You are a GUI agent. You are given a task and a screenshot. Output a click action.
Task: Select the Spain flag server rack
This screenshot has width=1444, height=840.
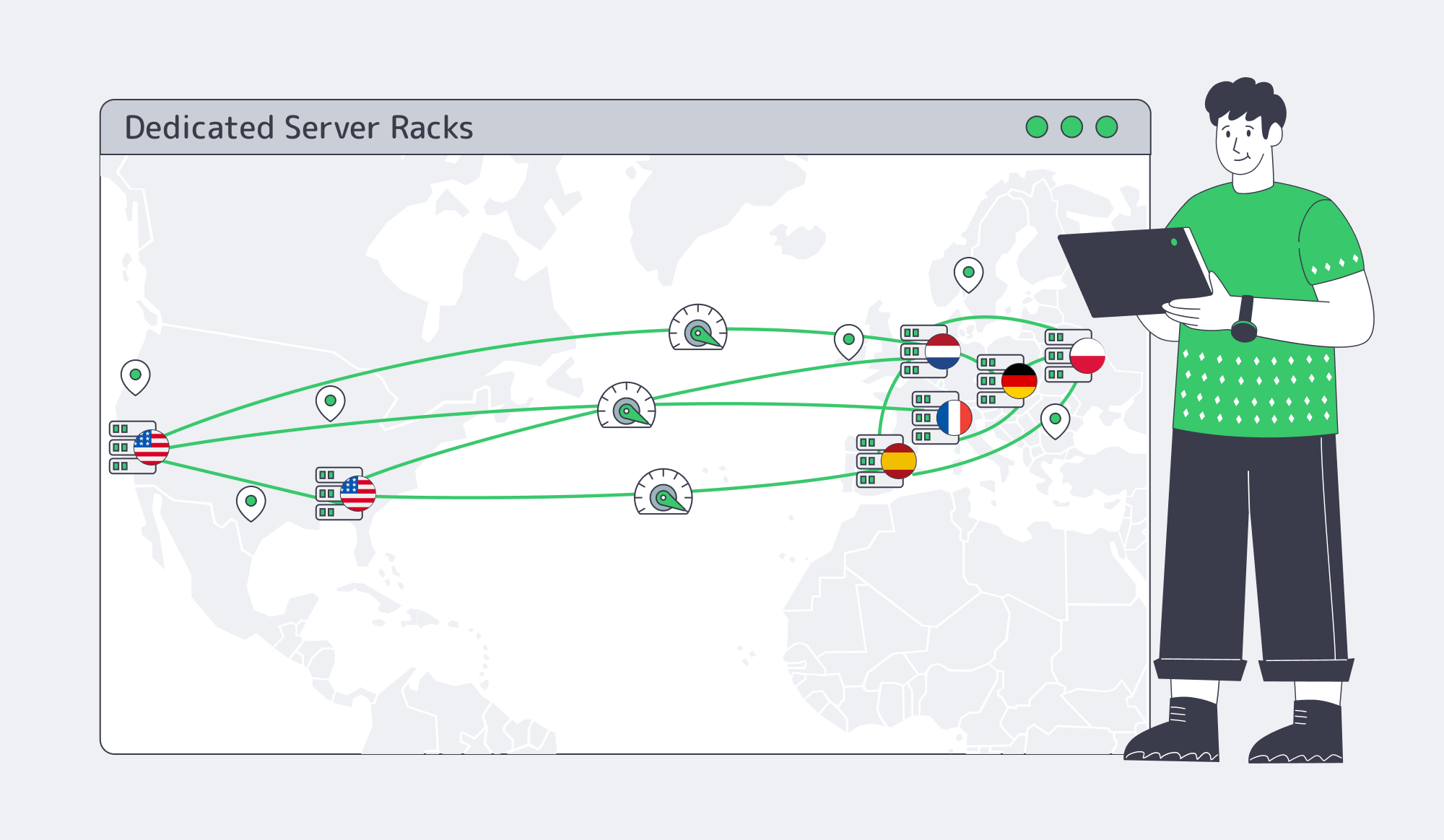pyautogui.click(x=886, y=461)
